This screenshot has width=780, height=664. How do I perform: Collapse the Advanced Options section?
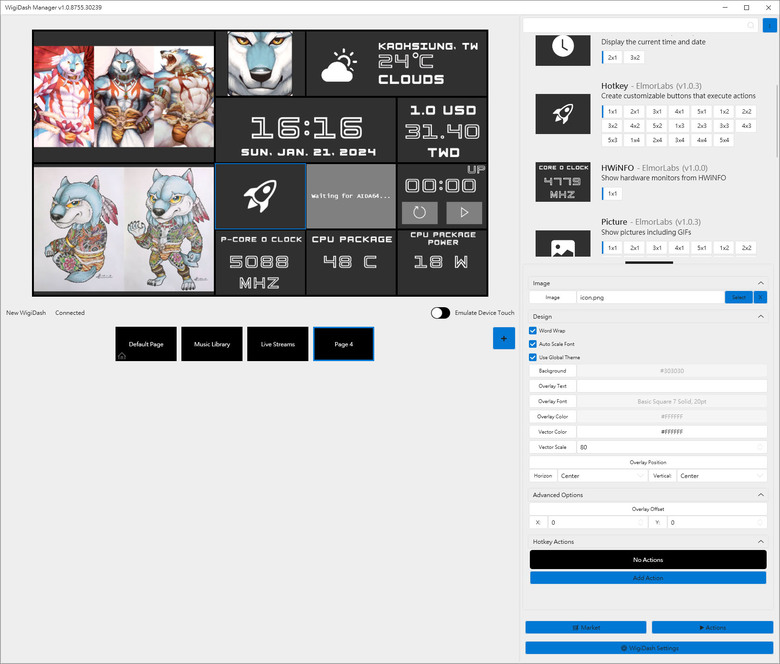pyautogui.click(x=761, y=495)
